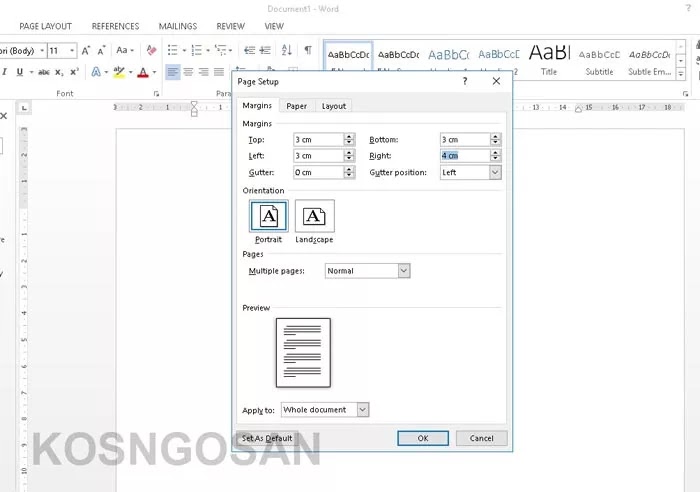This screenshot has height=492, width=700.
Task: Click the Grow Font icon
Action: 86,50
